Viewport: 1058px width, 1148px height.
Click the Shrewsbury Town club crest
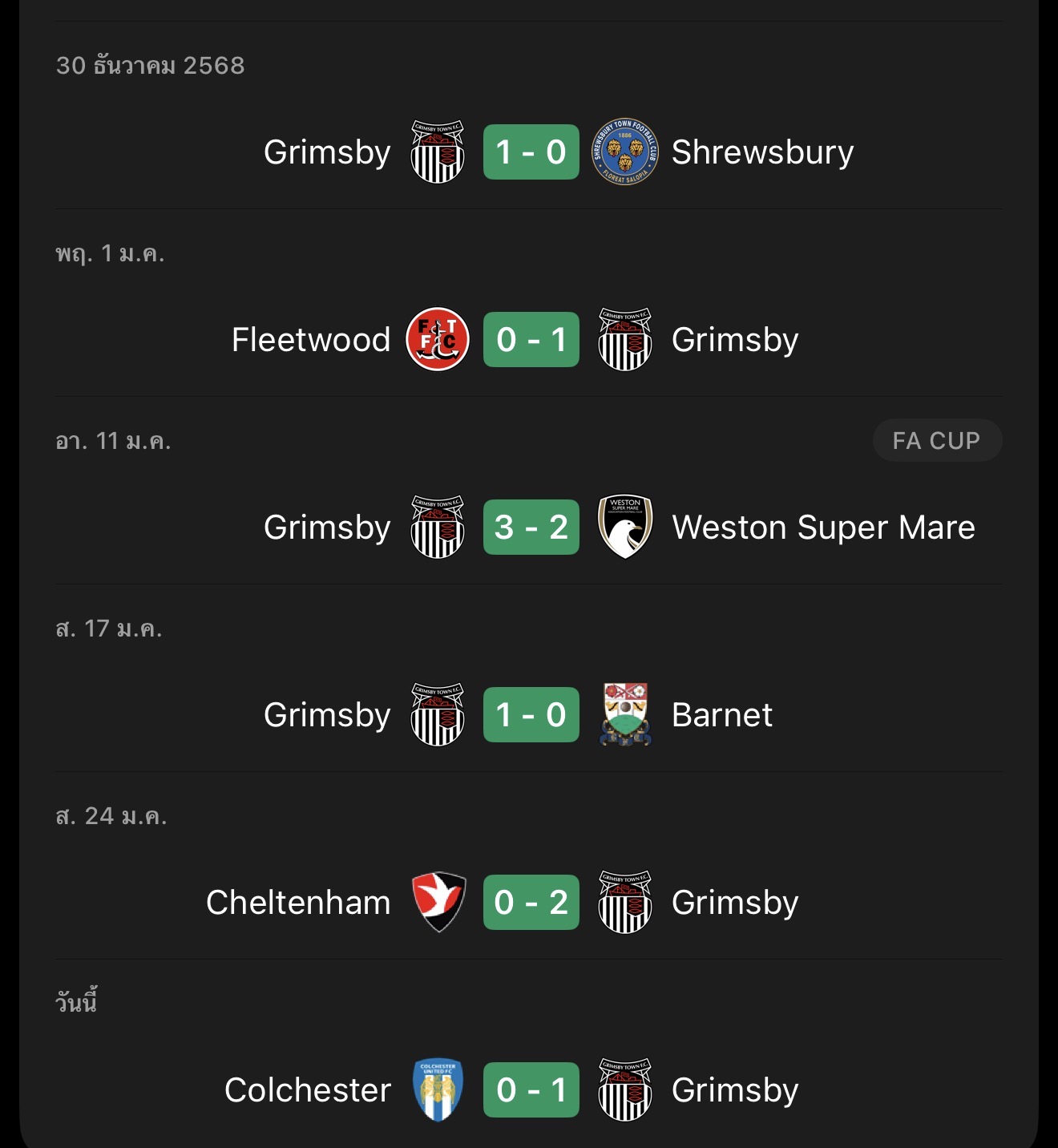point(624,152)
